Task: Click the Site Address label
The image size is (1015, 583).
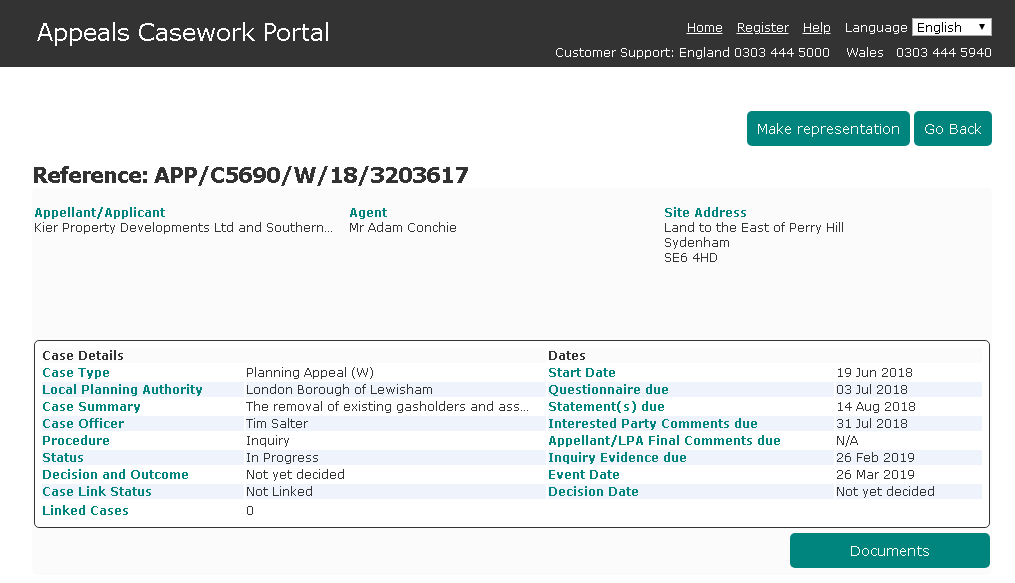Action: [705, 212]
